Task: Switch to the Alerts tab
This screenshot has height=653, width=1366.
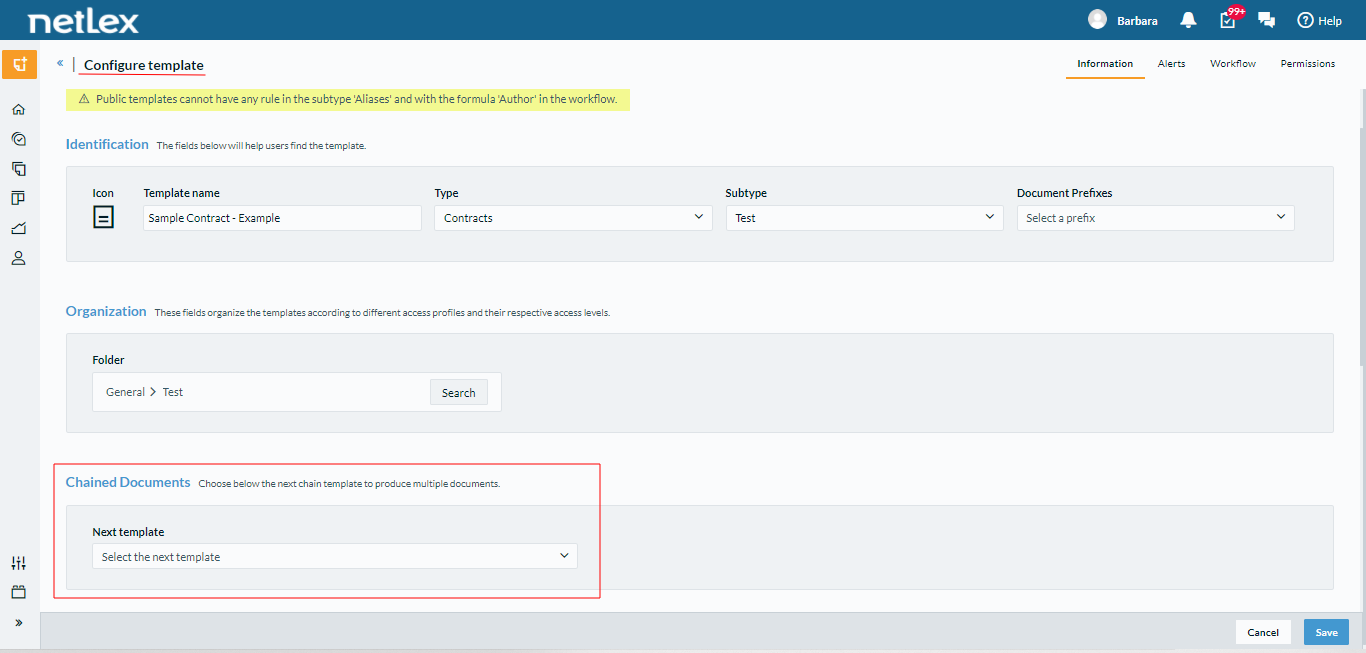Action: tap(1171, 64)
